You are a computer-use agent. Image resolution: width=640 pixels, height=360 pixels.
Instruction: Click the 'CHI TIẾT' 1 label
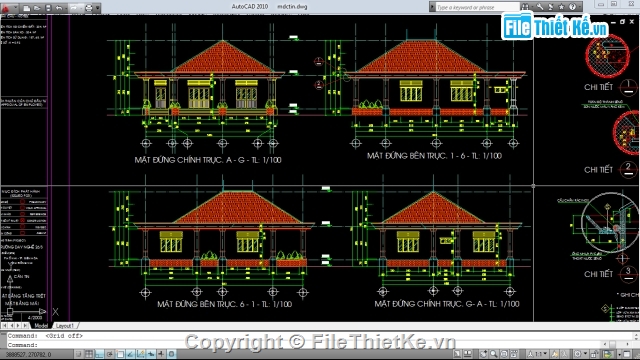tap(598, 87)
